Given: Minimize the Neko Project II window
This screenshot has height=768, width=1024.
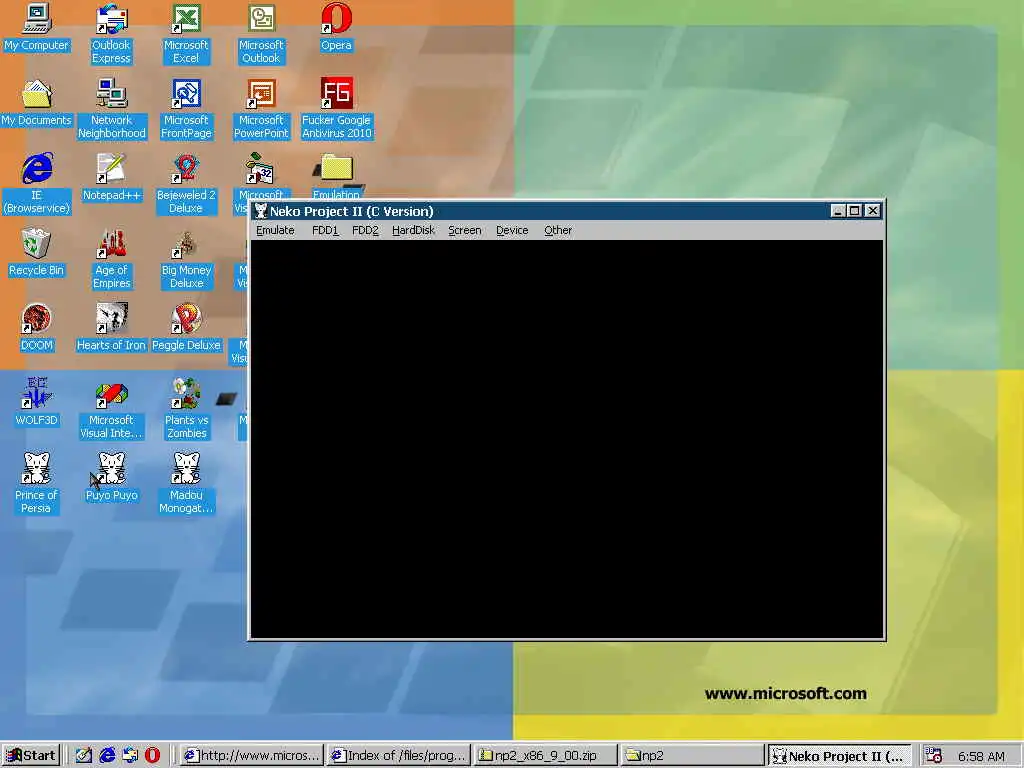Looking at the screenshot, I should (839, 211).
